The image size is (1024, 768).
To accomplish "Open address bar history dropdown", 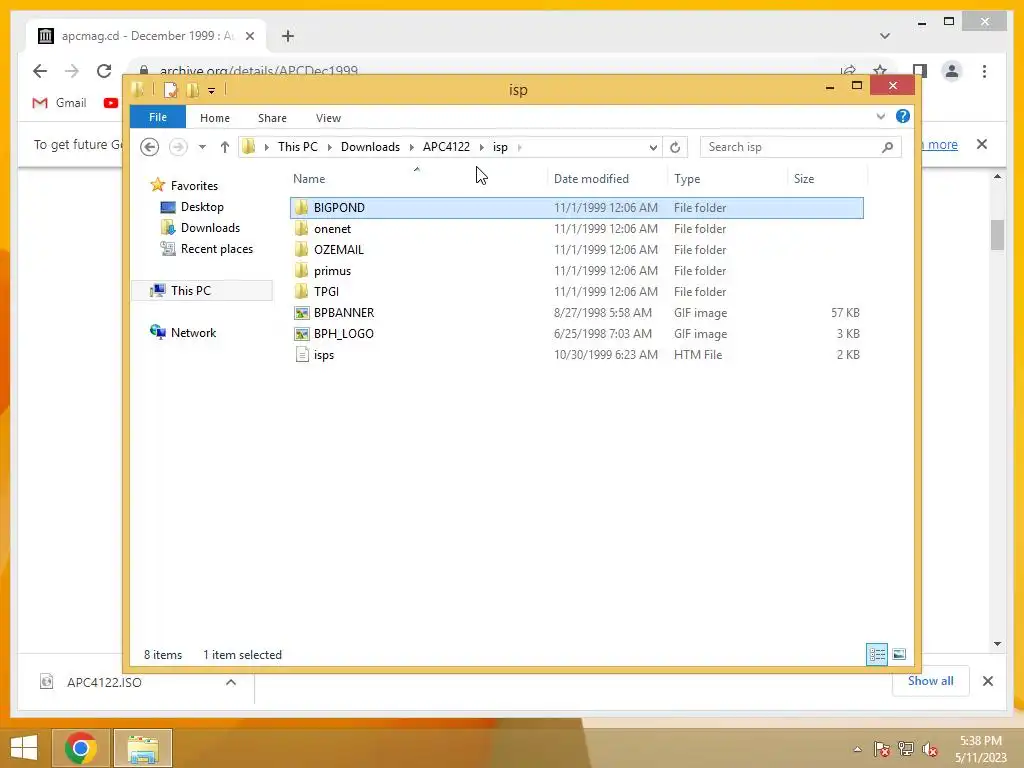I will tap(653, 148).
